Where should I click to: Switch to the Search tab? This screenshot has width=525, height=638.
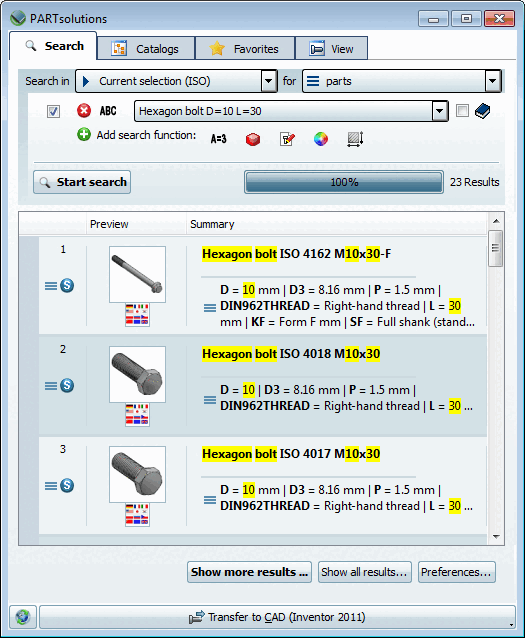[53, 46]
